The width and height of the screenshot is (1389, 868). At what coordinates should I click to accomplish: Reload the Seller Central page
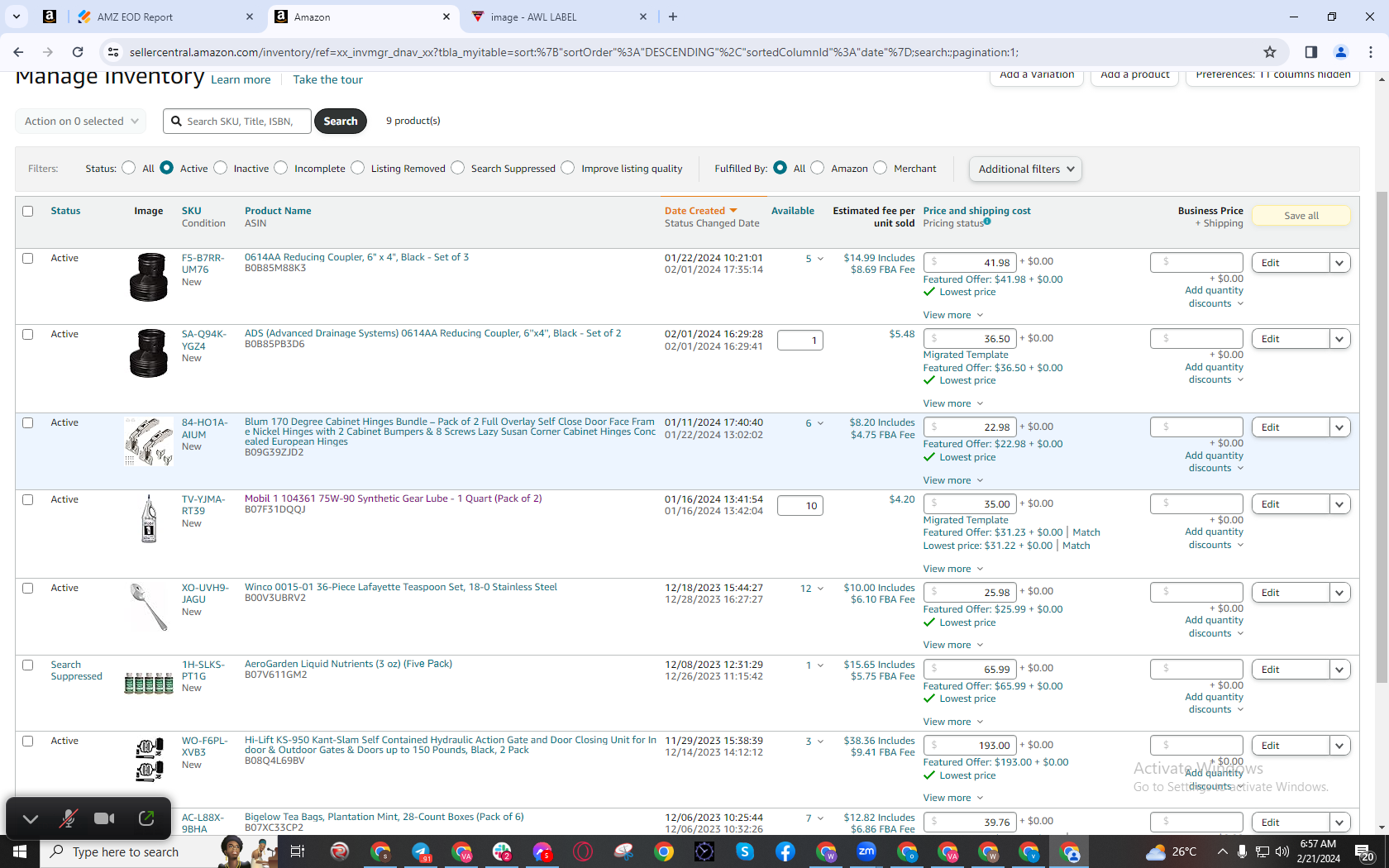[78, 52]
